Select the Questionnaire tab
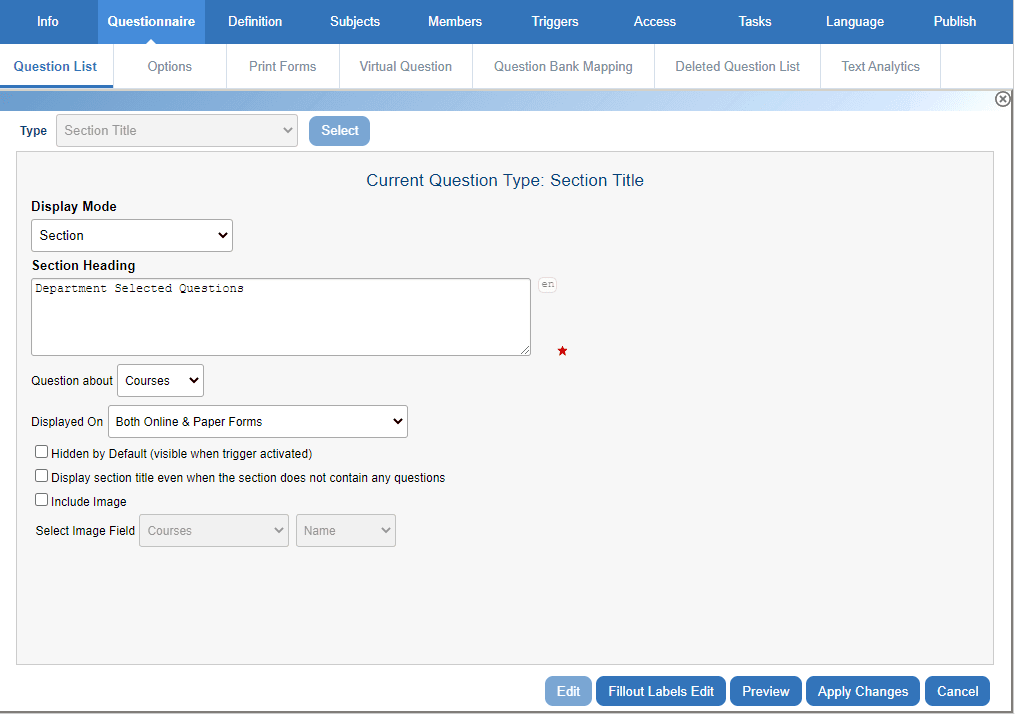Viewport: 1015px width, 714px height. pos(151,21)
